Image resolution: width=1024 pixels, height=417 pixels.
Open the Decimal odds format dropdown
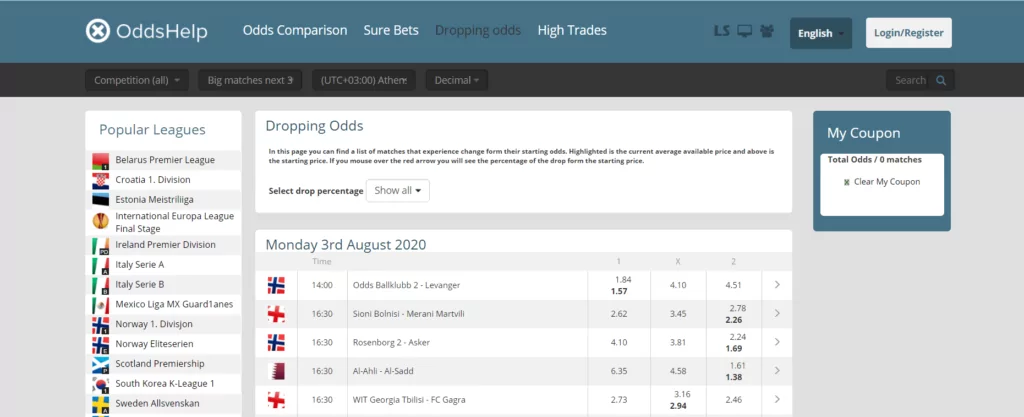click(x=456, y=80)
